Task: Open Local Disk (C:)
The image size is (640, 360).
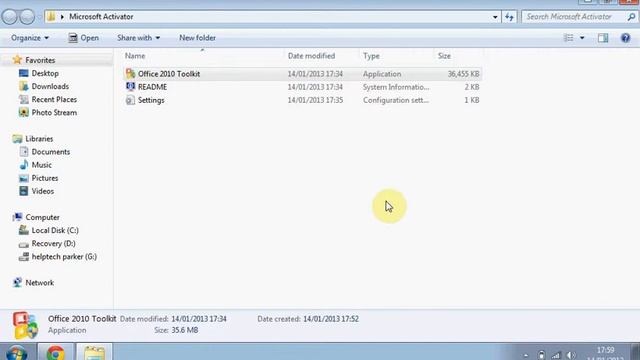Action: pyautogui.click(x=55, y=230)
